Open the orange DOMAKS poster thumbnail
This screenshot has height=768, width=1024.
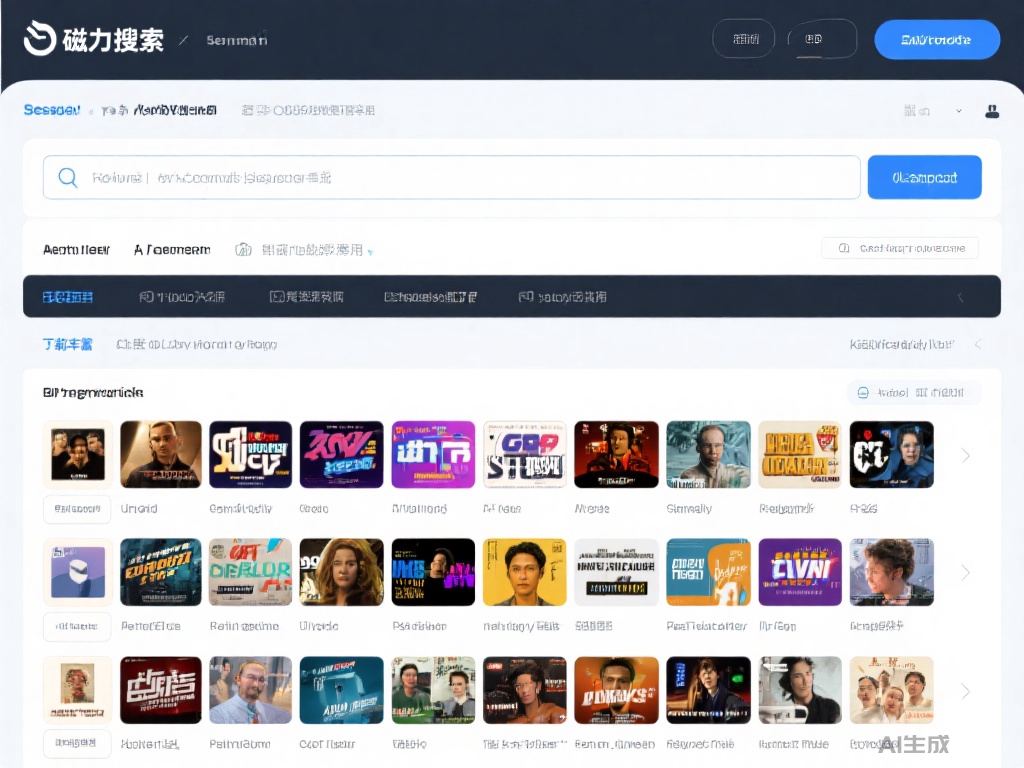tap(616, 690)
